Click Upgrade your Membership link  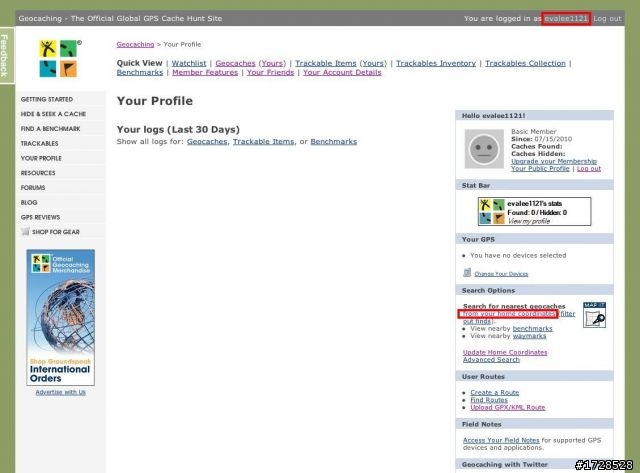click(x=554, y=161)
